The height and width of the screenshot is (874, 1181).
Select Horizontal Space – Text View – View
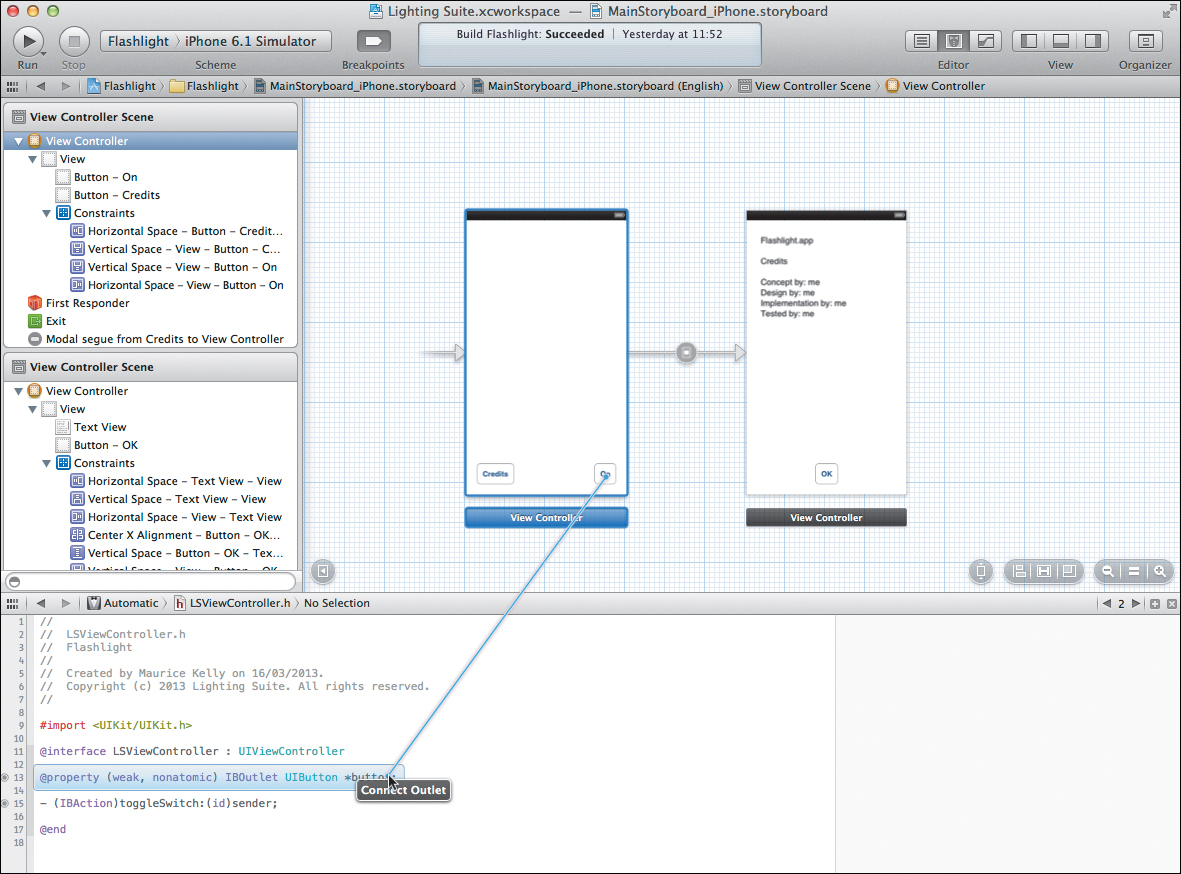(x=176, y=481)
